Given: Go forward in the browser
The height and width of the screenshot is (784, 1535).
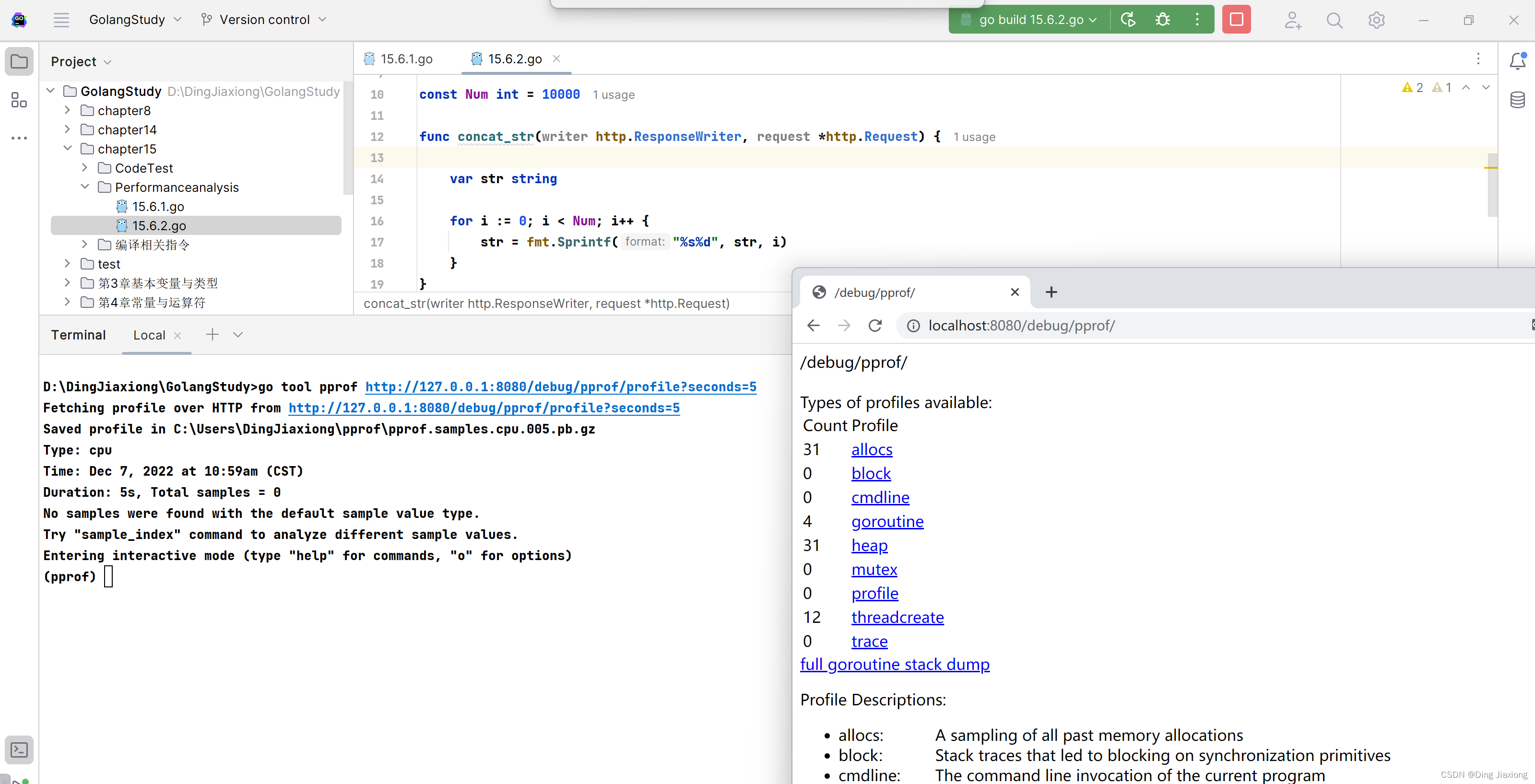Looking at the screenshot, I should (x=844, y=325).
